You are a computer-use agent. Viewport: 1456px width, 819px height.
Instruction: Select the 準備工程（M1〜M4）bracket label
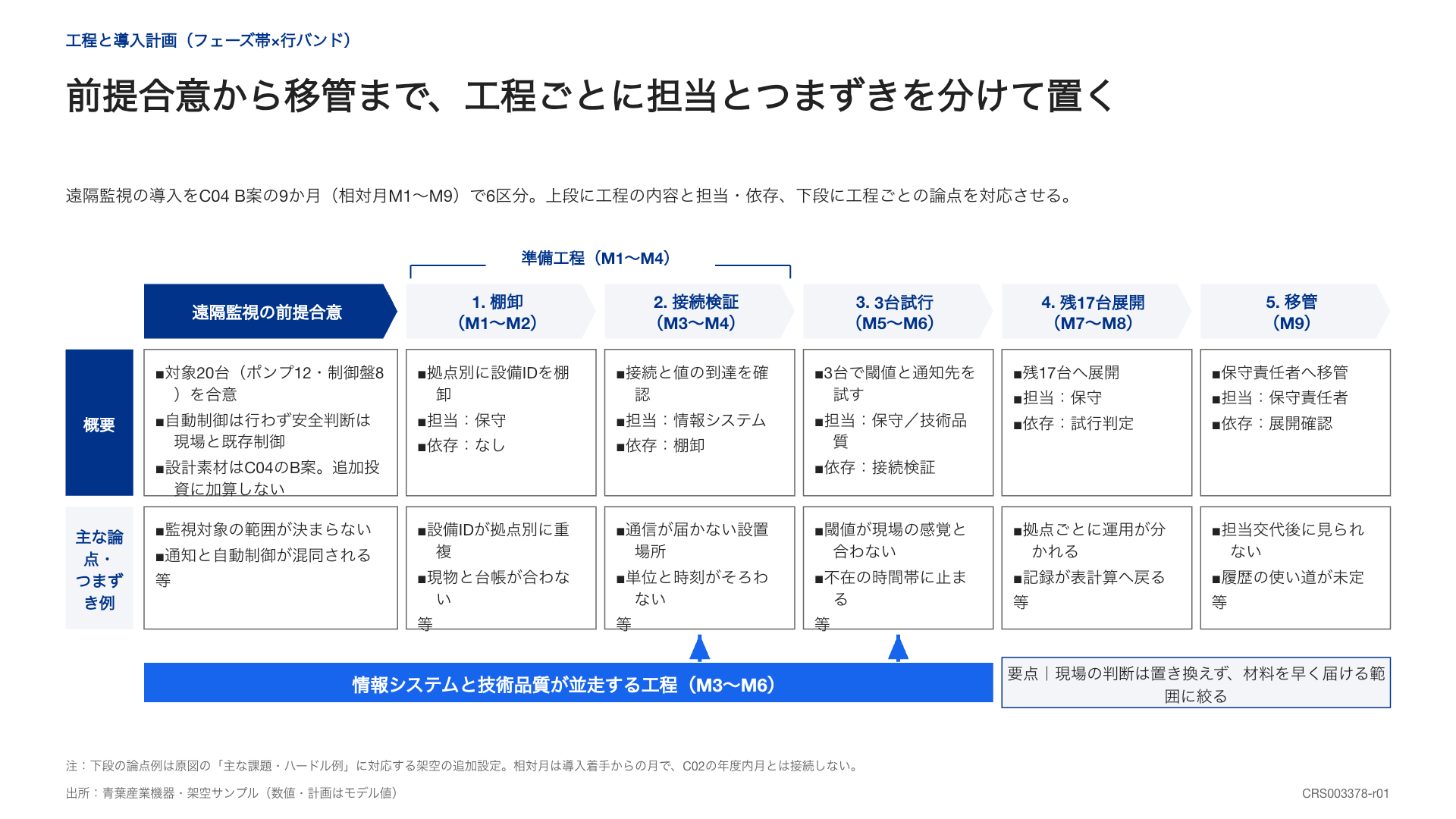pos(598,258)
